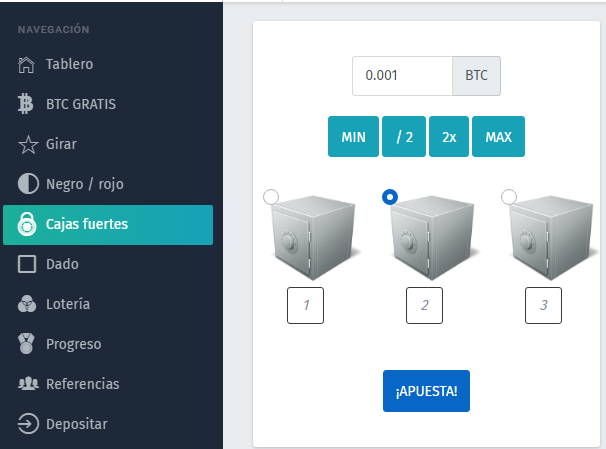
Task: Click the third safe image
Action: point(550,238)
